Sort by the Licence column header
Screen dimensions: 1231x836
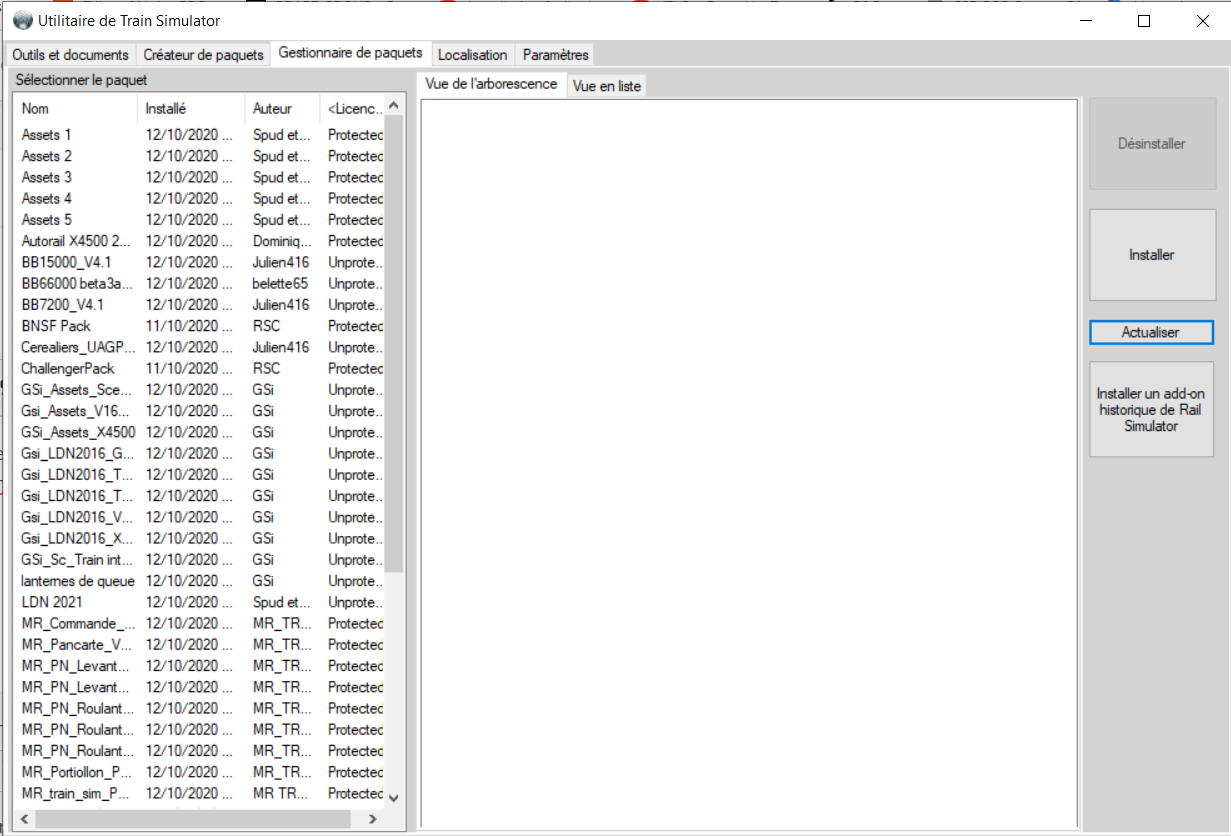[x=352, y=109]
